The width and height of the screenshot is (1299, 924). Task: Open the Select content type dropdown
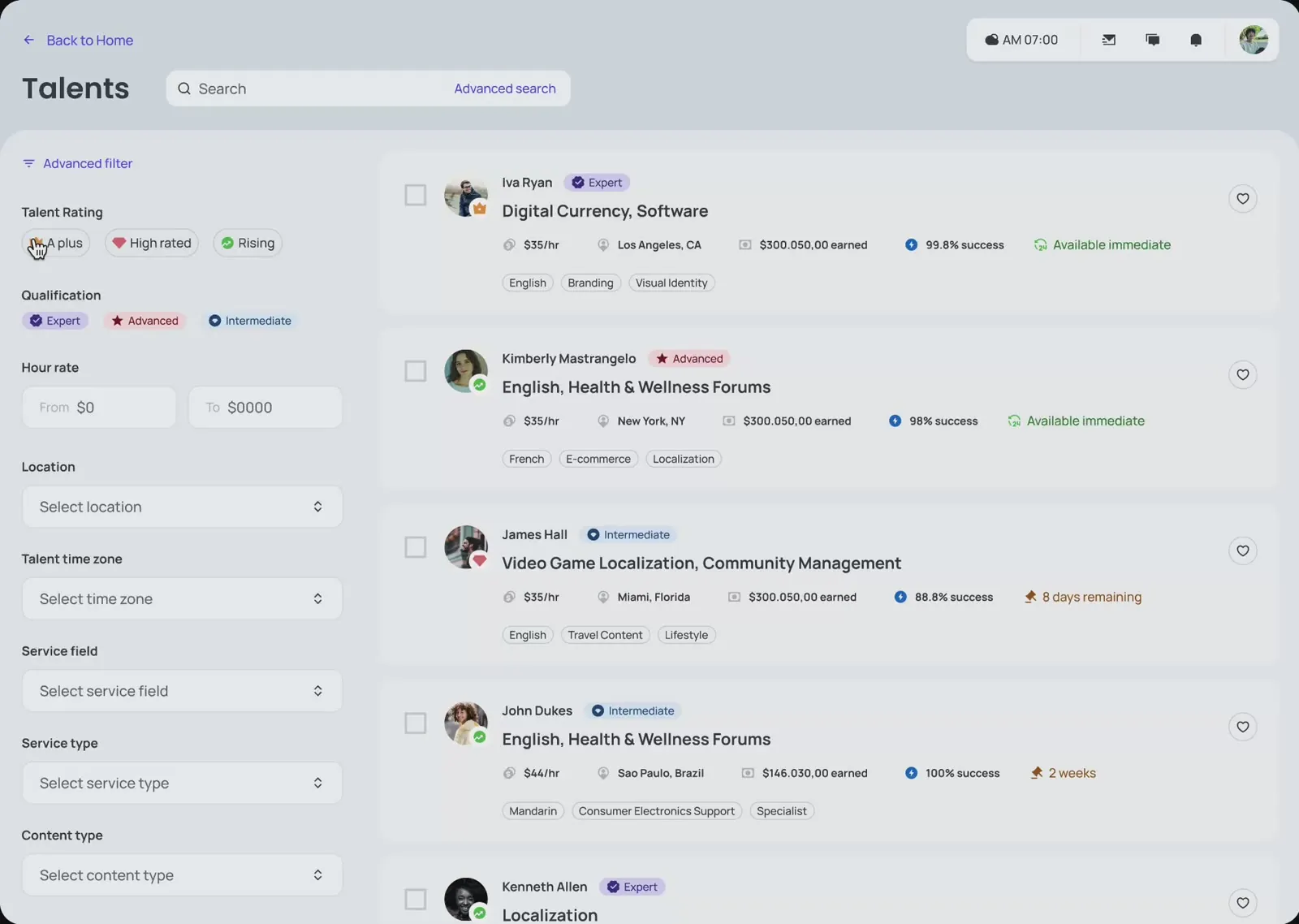tap(182, 875)
